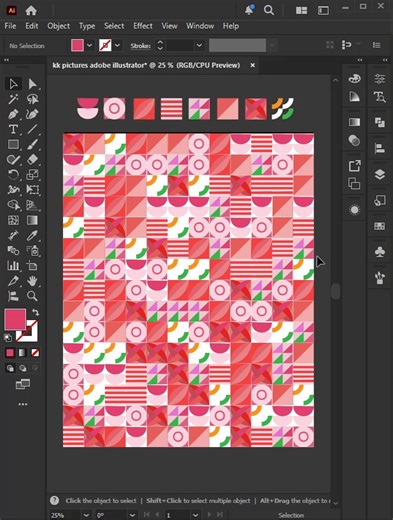The width and height of the screenshot is (393, 520).
Task: Set paint mode to Gradient
Action: click(x=22, y=353)
